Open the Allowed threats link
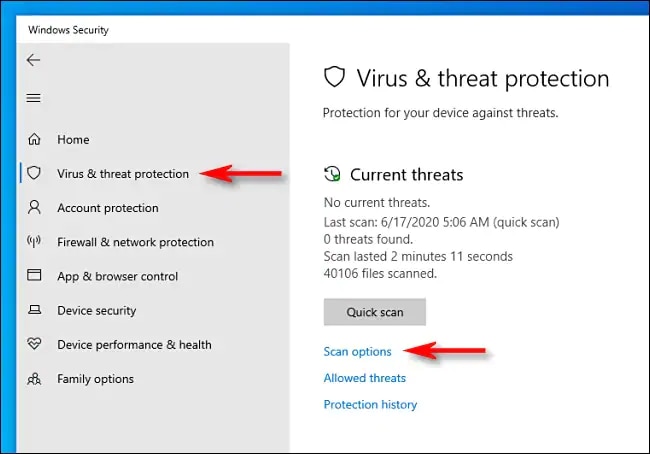Image resolution: width=650 pixels, height=454 pixels. tap(364, 378)
